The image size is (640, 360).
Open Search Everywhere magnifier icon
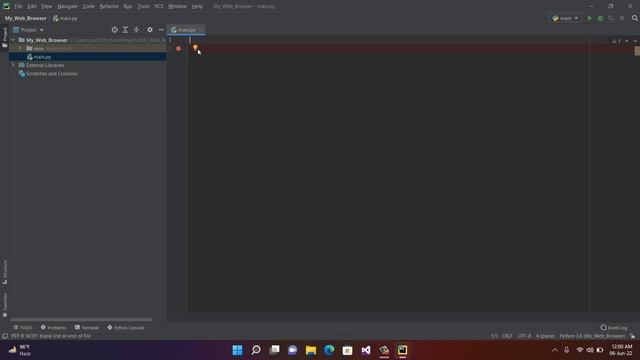click(x=635, y=18)
